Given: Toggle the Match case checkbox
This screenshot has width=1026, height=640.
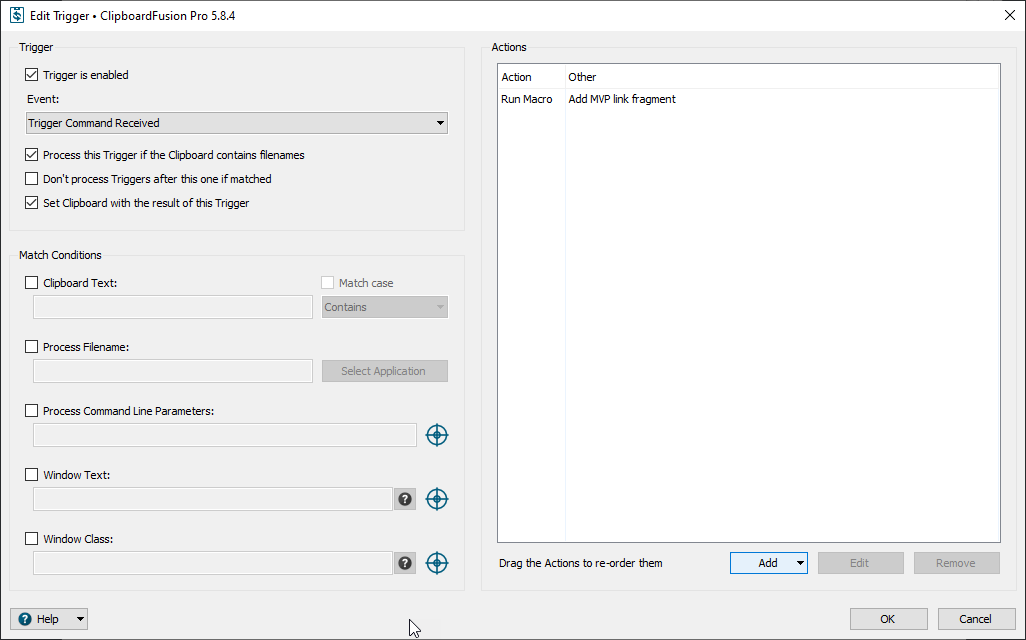Looking at the screenshot, I should (x=327, y=283).
